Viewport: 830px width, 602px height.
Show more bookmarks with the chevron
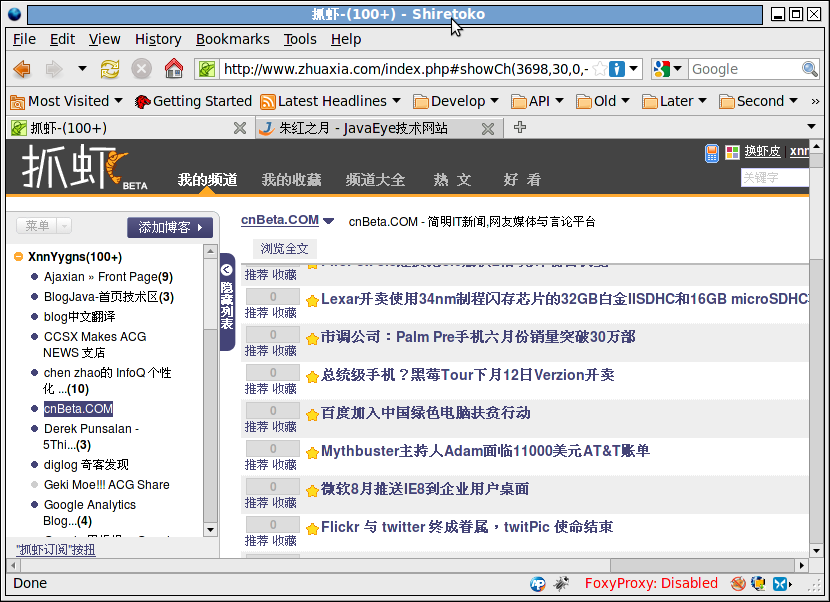click(815, 101)
